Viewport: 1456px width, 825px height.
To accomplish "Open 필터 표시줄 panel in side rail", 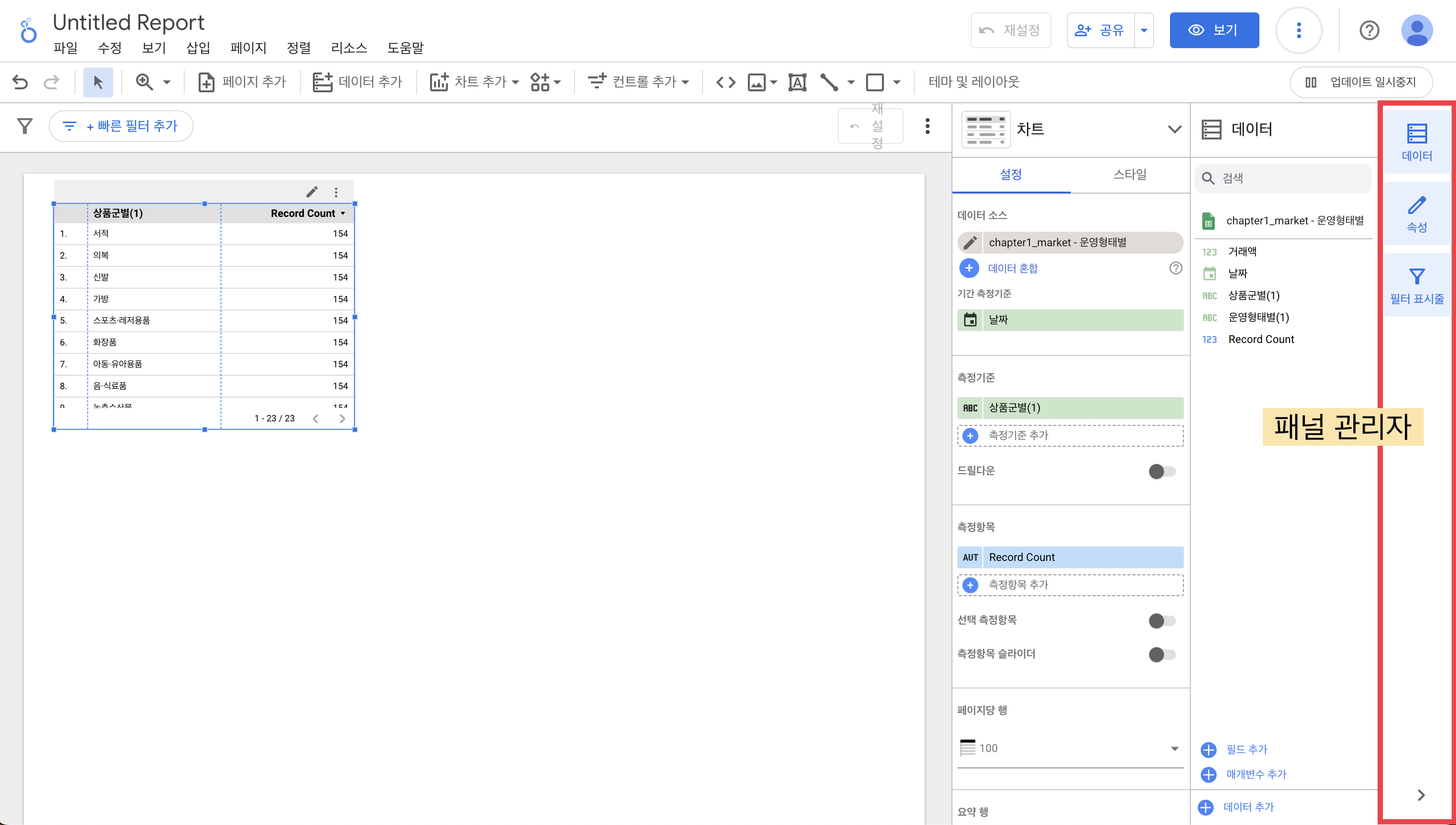I will click(x=1416, y=285).
